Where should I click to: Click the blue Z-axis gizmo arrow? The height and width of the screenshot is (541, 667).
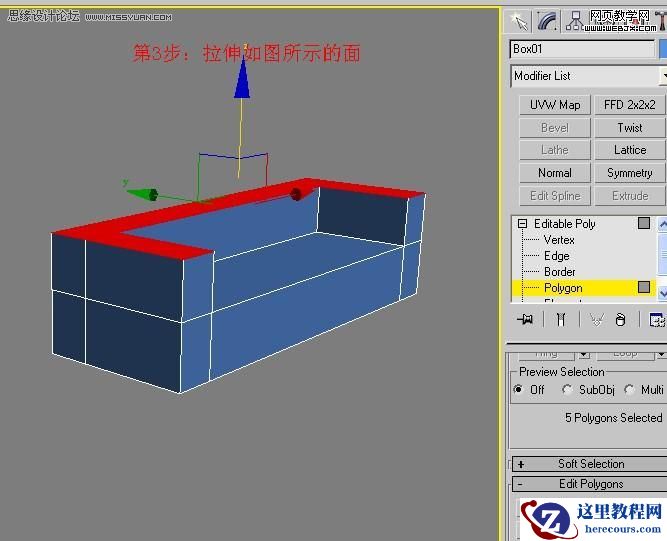[x=242, y=77]
